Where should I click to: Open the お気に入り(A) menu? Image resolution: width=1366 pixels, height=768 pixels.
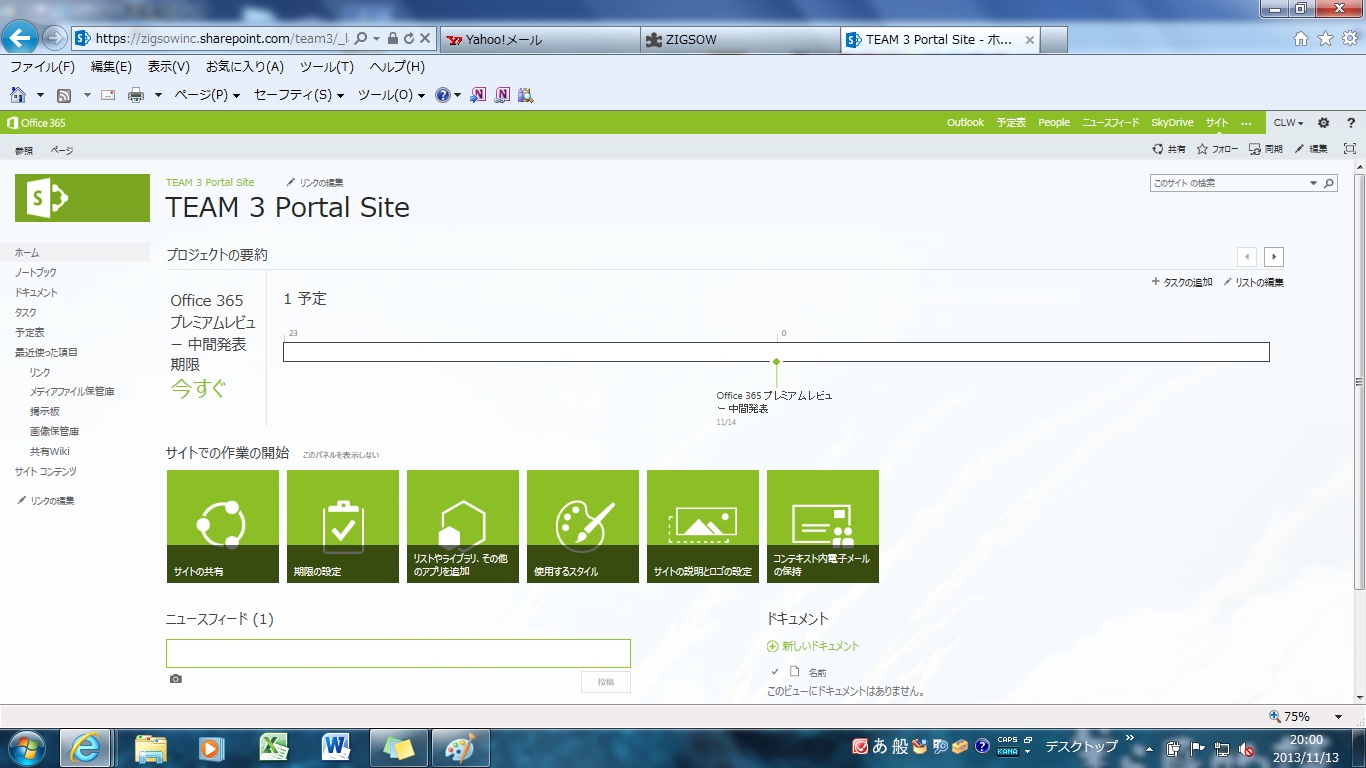[245, 67]
